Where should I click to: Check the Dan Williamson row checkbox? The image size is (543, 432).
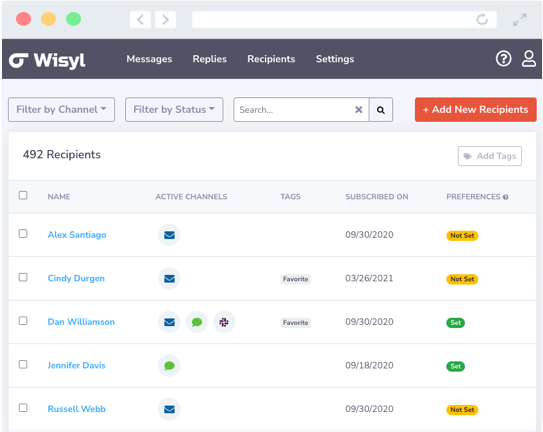coord(23,321)
